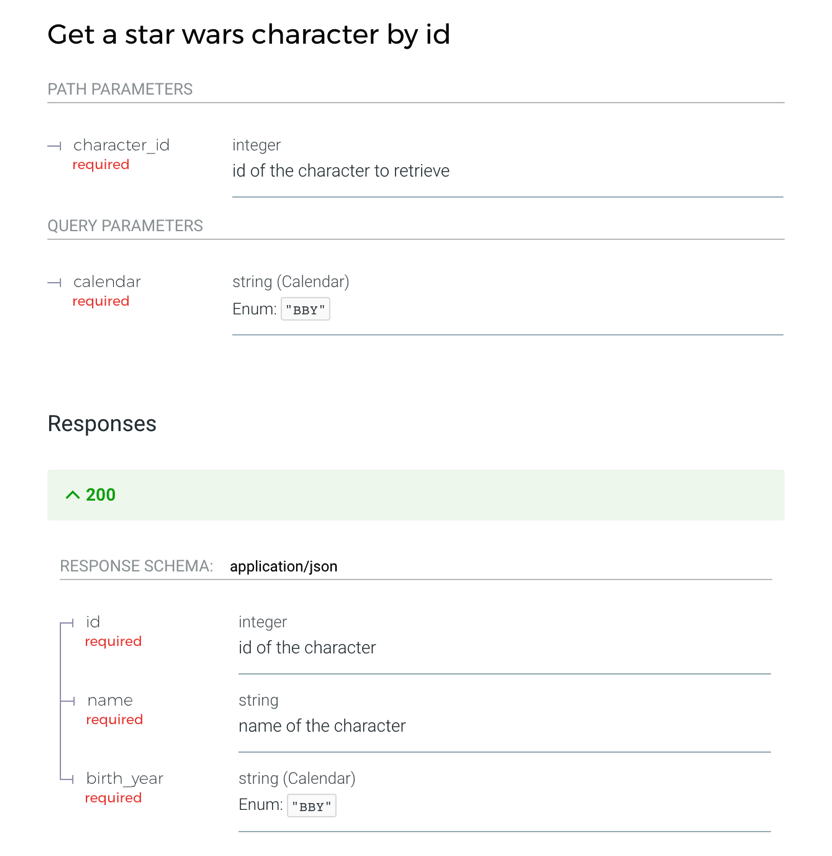832x856 pixels.
Task: Select the Responses section heading
Action: coord(102,424)
